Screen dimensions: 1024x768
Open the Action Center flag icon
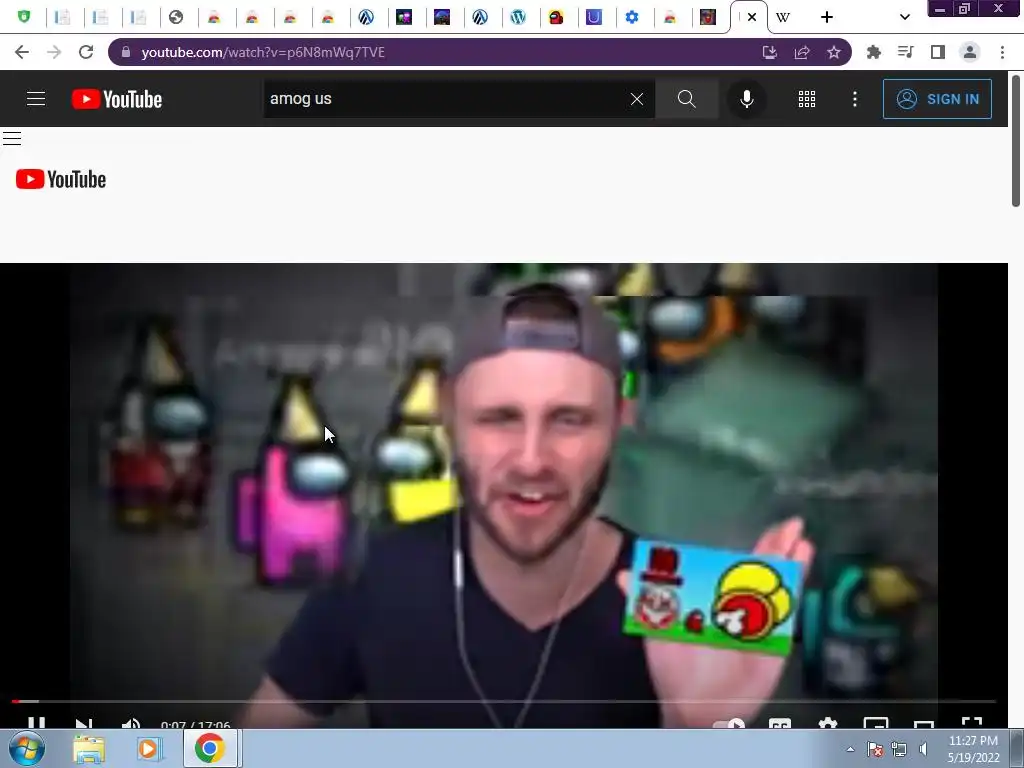(875, 749)
